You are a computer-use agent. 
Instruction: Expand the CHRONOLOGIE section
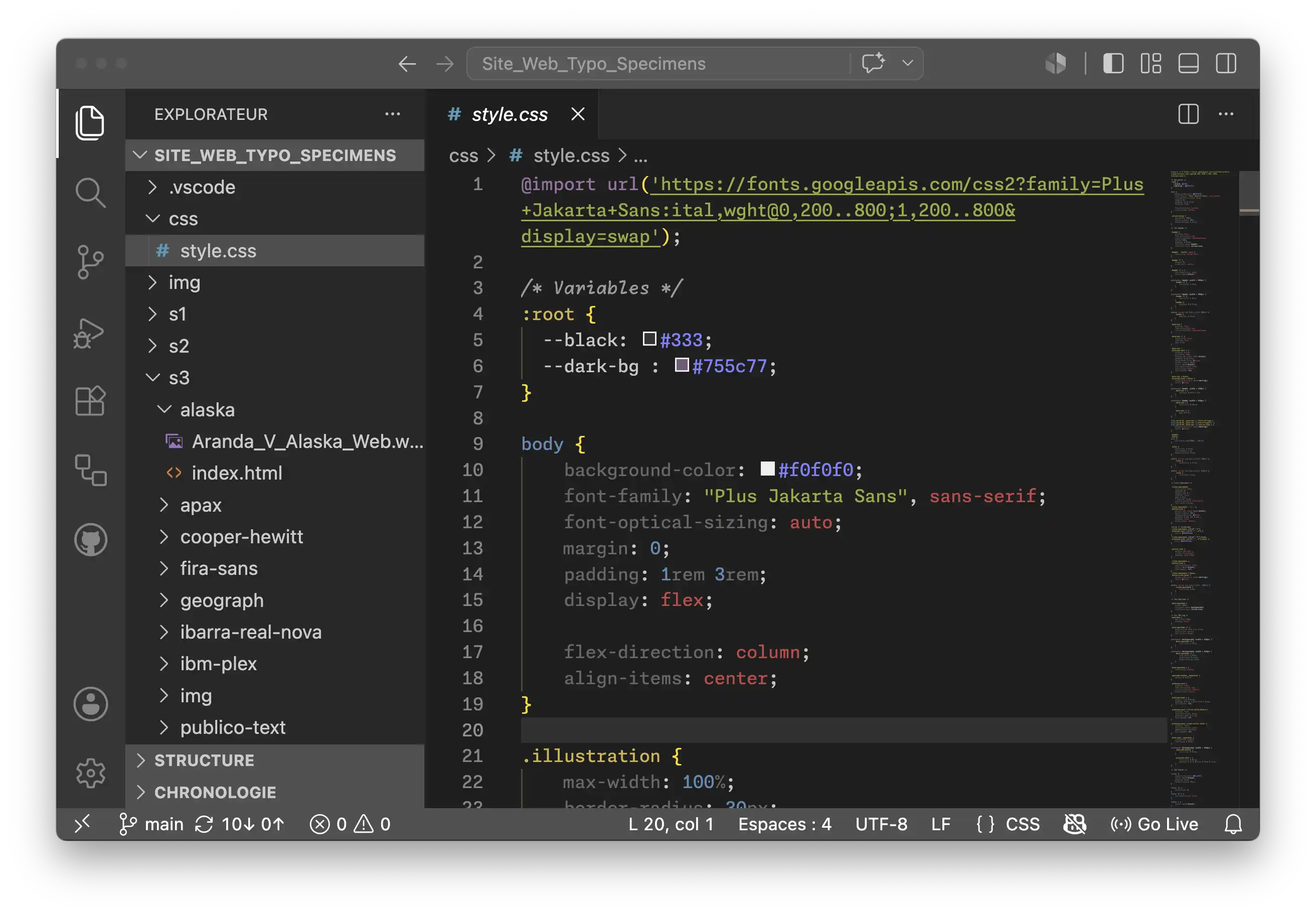click(x=274, y=792)
